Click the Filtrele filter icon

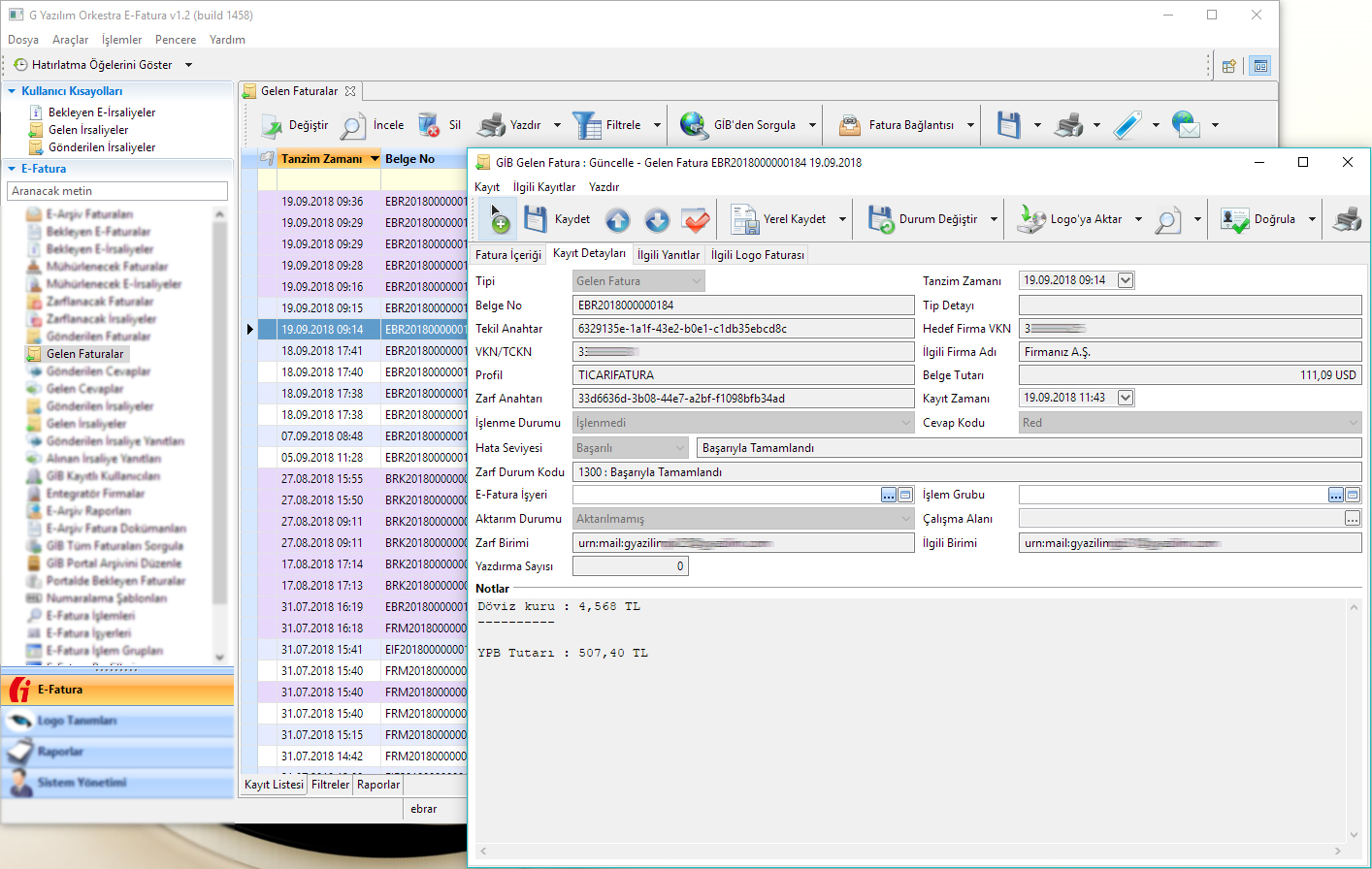586,125
